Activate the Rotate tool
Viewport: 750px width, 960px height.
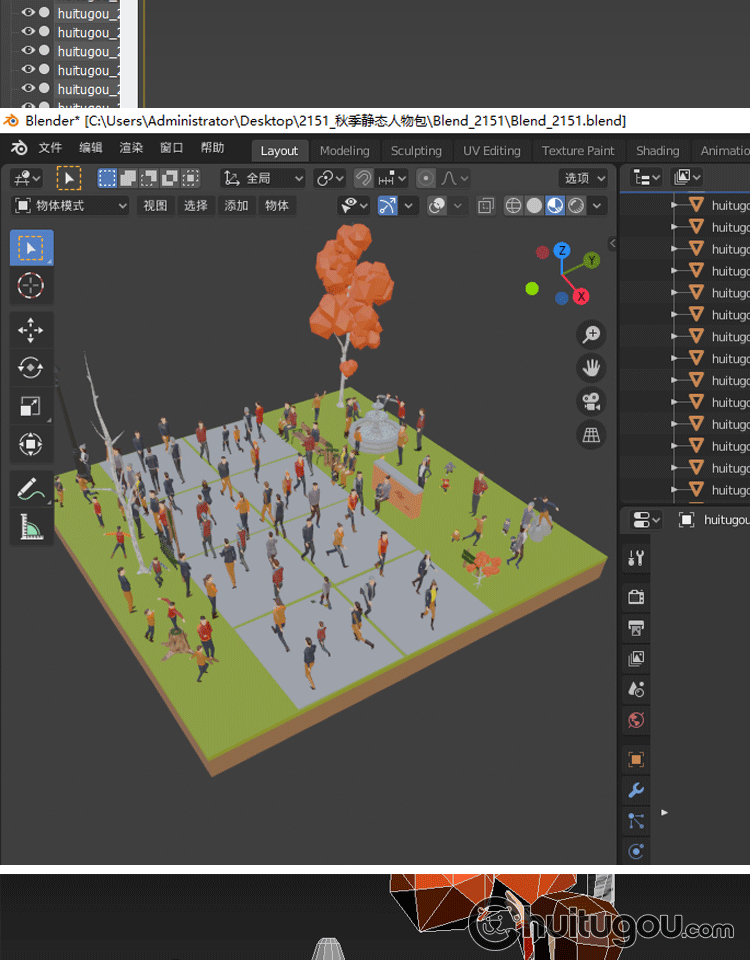(31, 368)
